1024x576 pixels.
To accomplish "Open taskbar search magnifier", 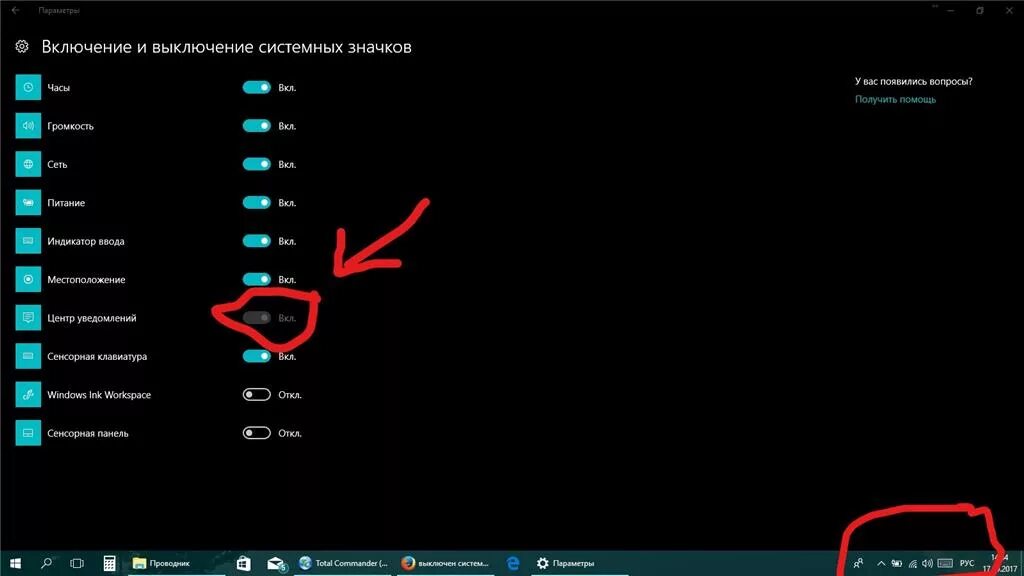I will (46, 563).
